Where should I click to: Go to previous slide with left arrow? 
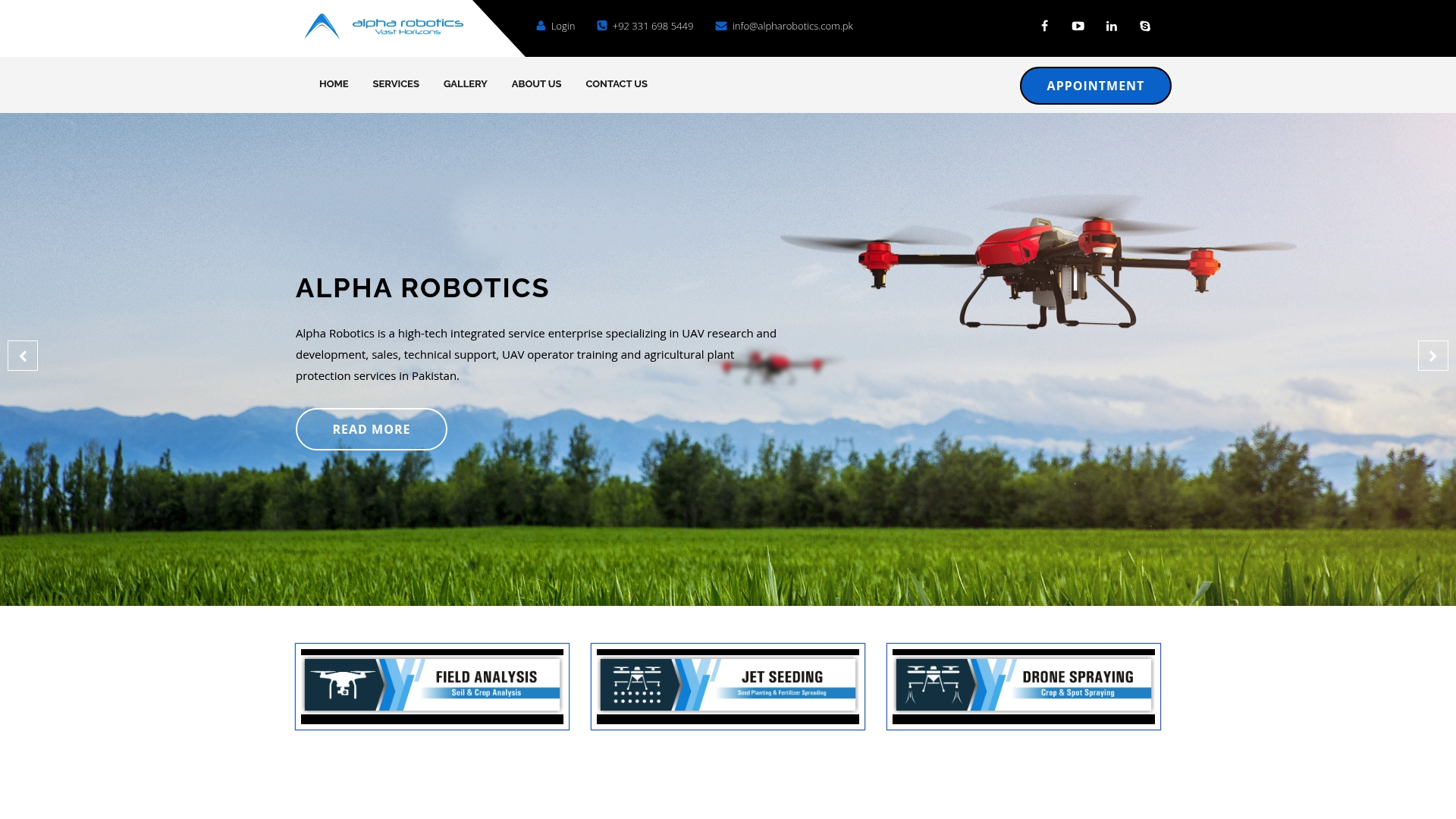click(23, 356)
